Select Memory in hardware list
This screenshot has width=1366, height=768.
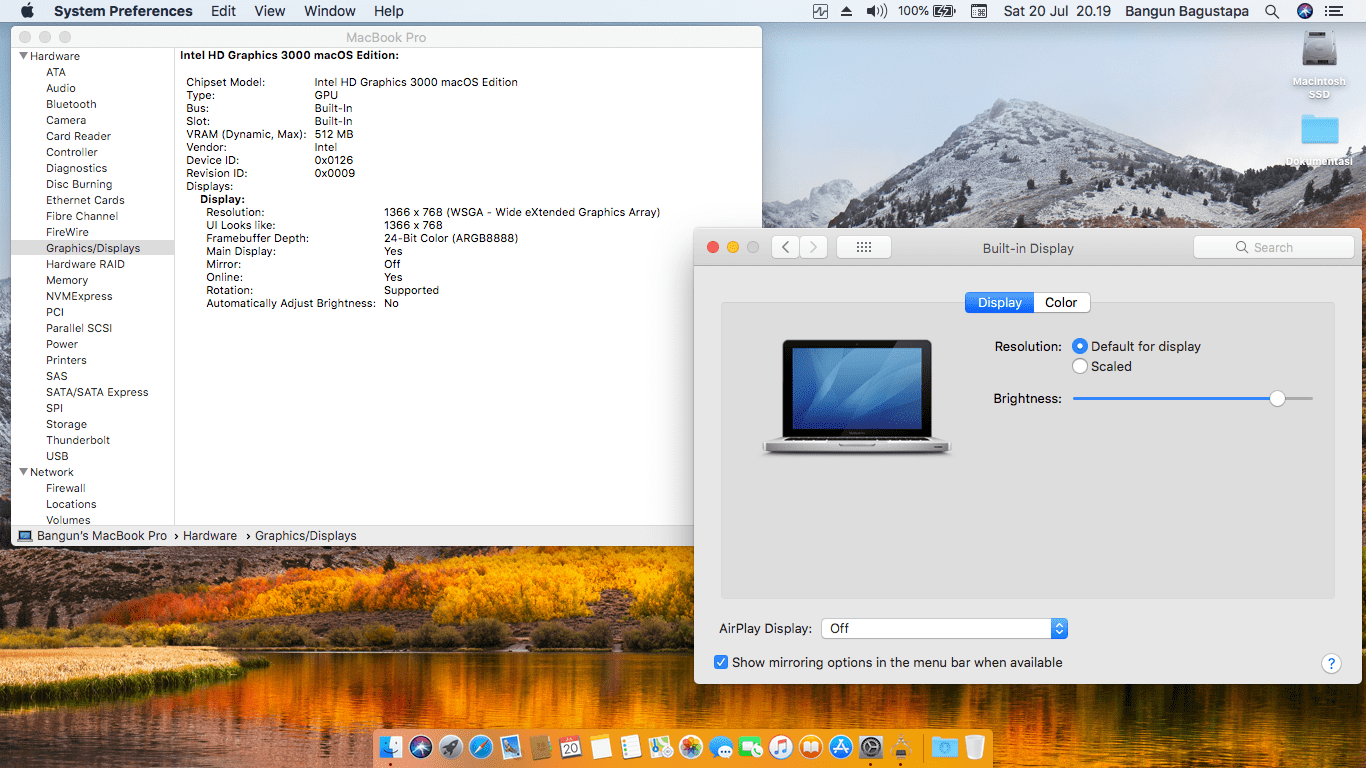[67, 280]
